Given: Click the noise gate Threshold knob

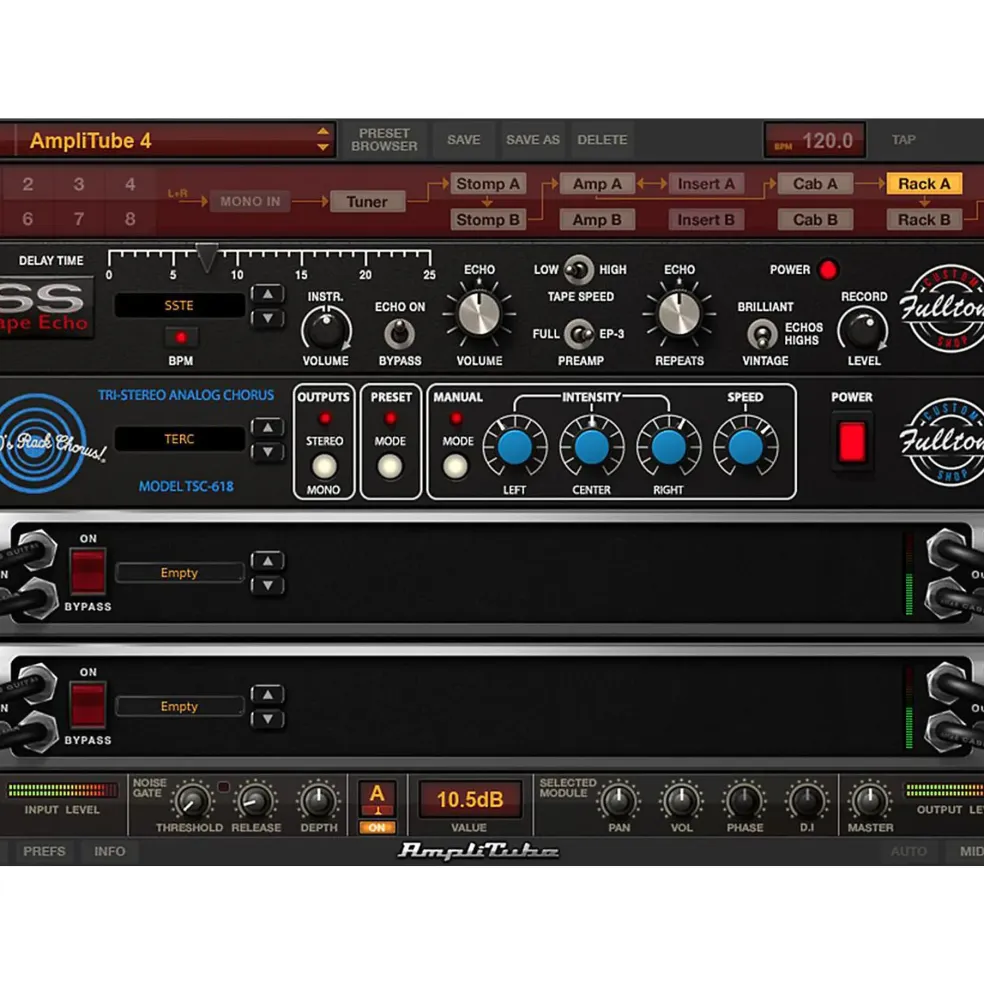Looking at the screenshot, I should point(192,801).
